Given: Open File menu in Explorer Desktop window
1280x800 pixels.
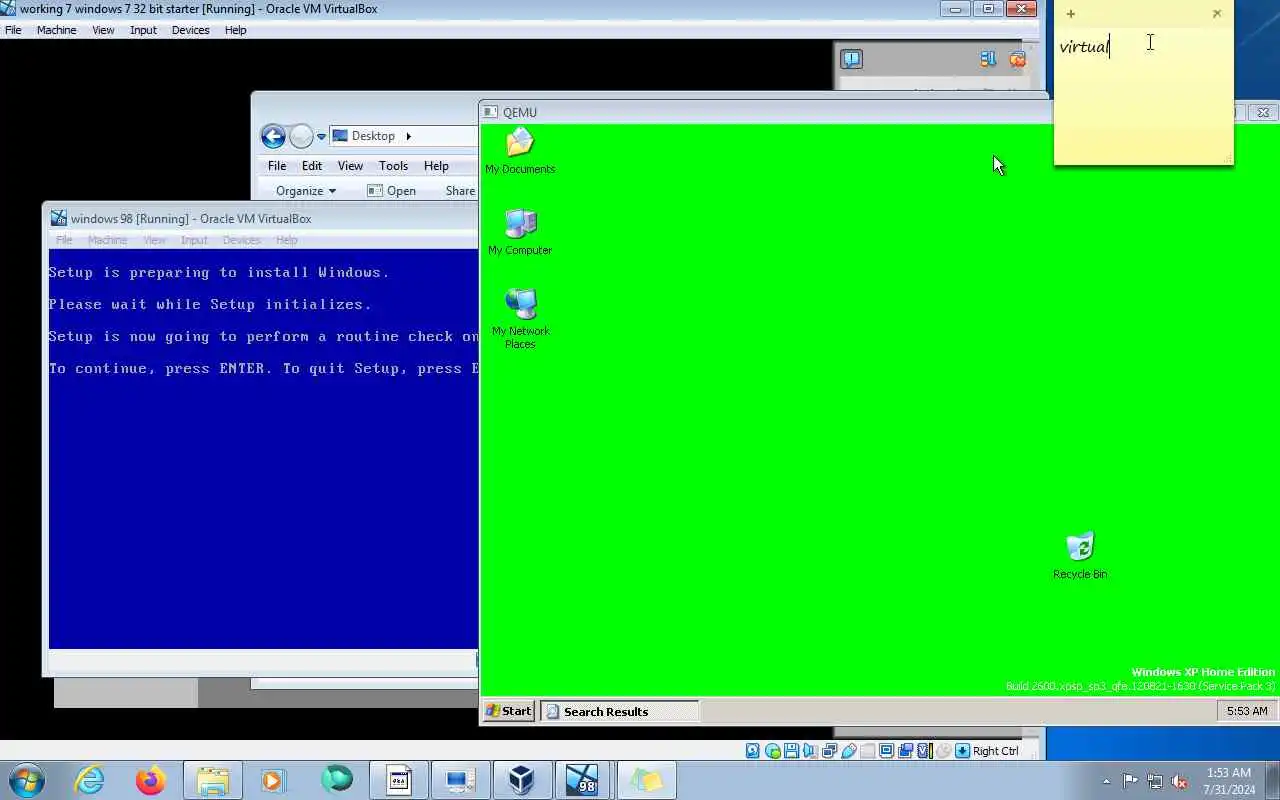Looking at the screenshot, I should (277, 166).
